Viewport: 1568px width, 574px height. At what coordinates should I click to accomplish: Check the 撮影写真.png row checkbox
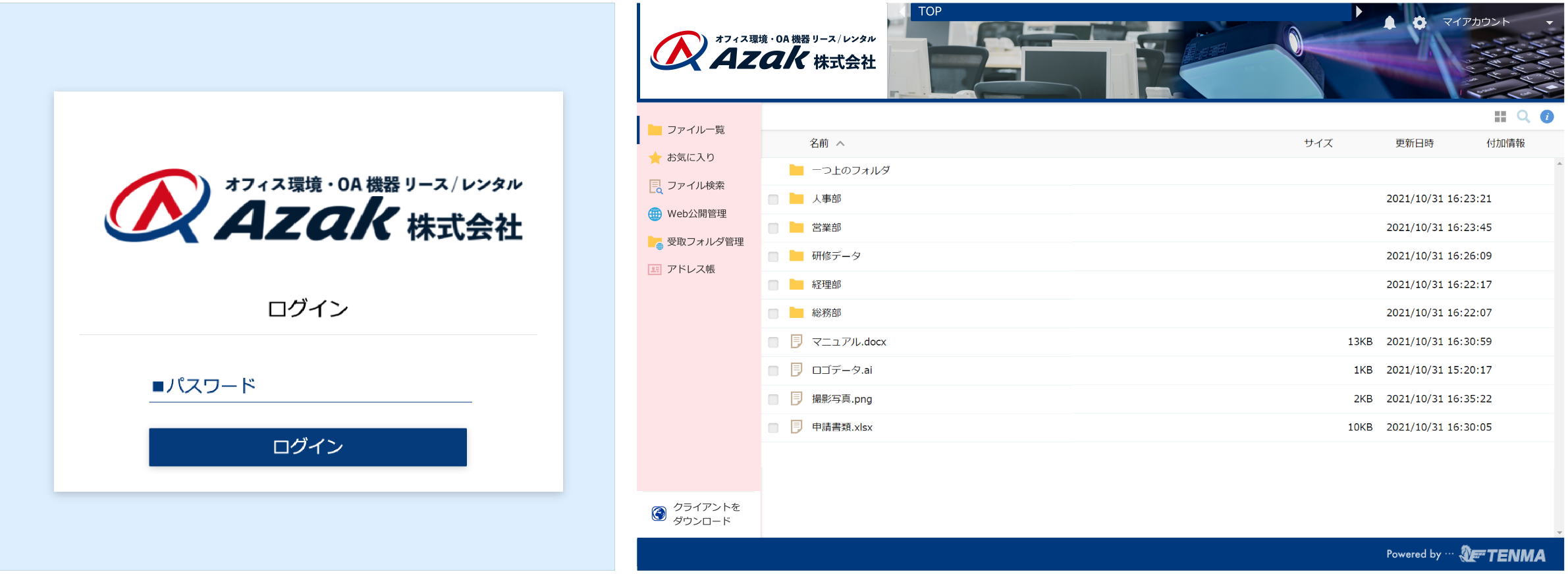click(x=773, y=400)
